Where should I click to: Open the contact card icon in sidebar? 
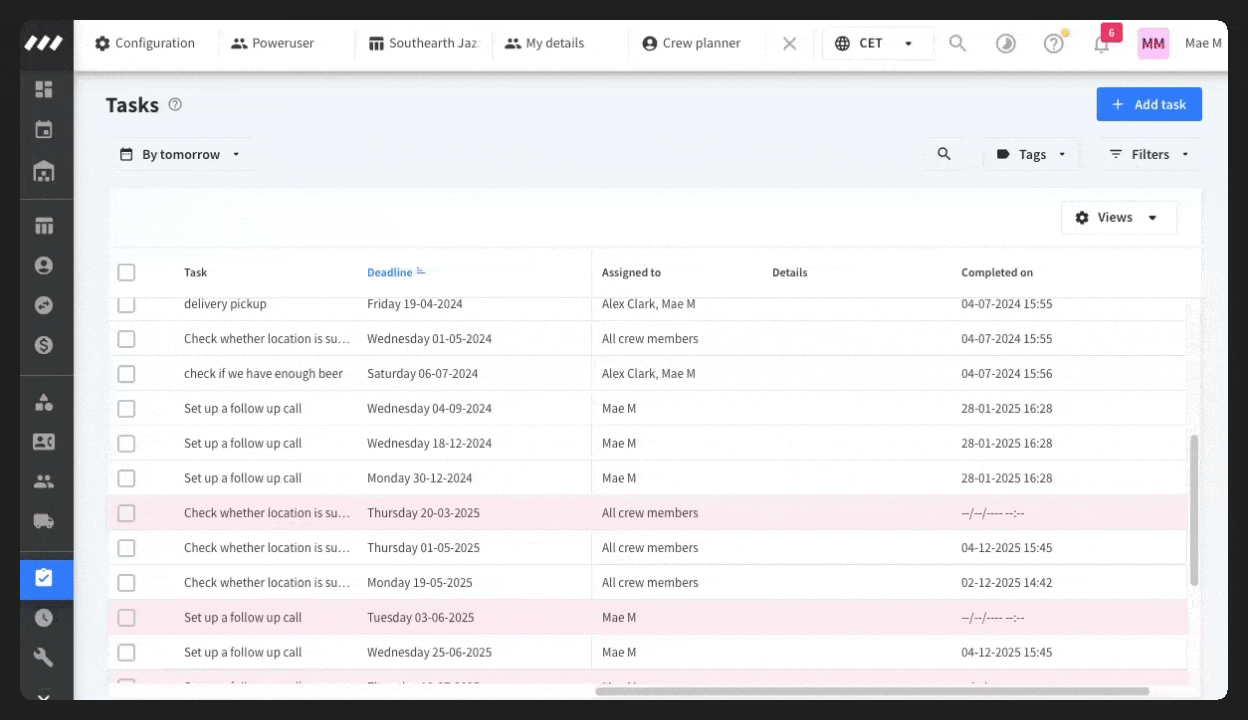44,441
